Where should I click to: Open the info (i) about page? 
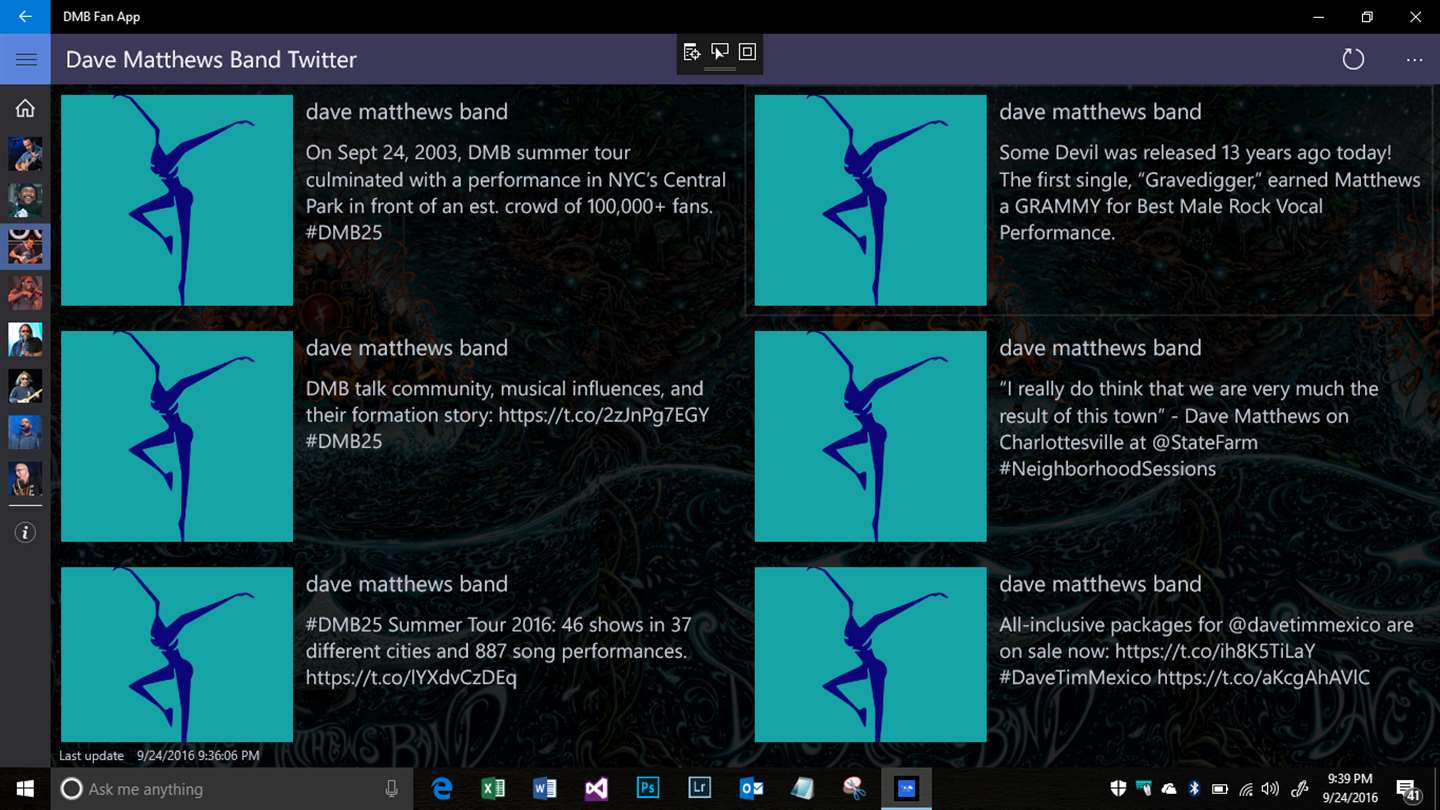click(25, 533)
